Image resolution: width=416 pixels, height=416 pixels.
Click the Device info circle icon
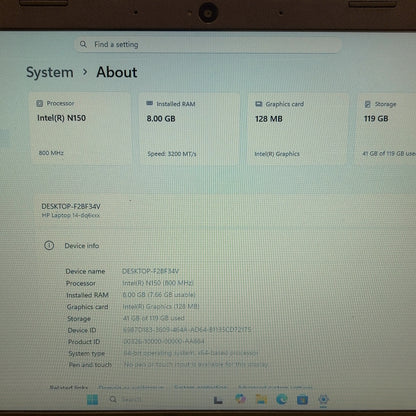pos(49,246)
